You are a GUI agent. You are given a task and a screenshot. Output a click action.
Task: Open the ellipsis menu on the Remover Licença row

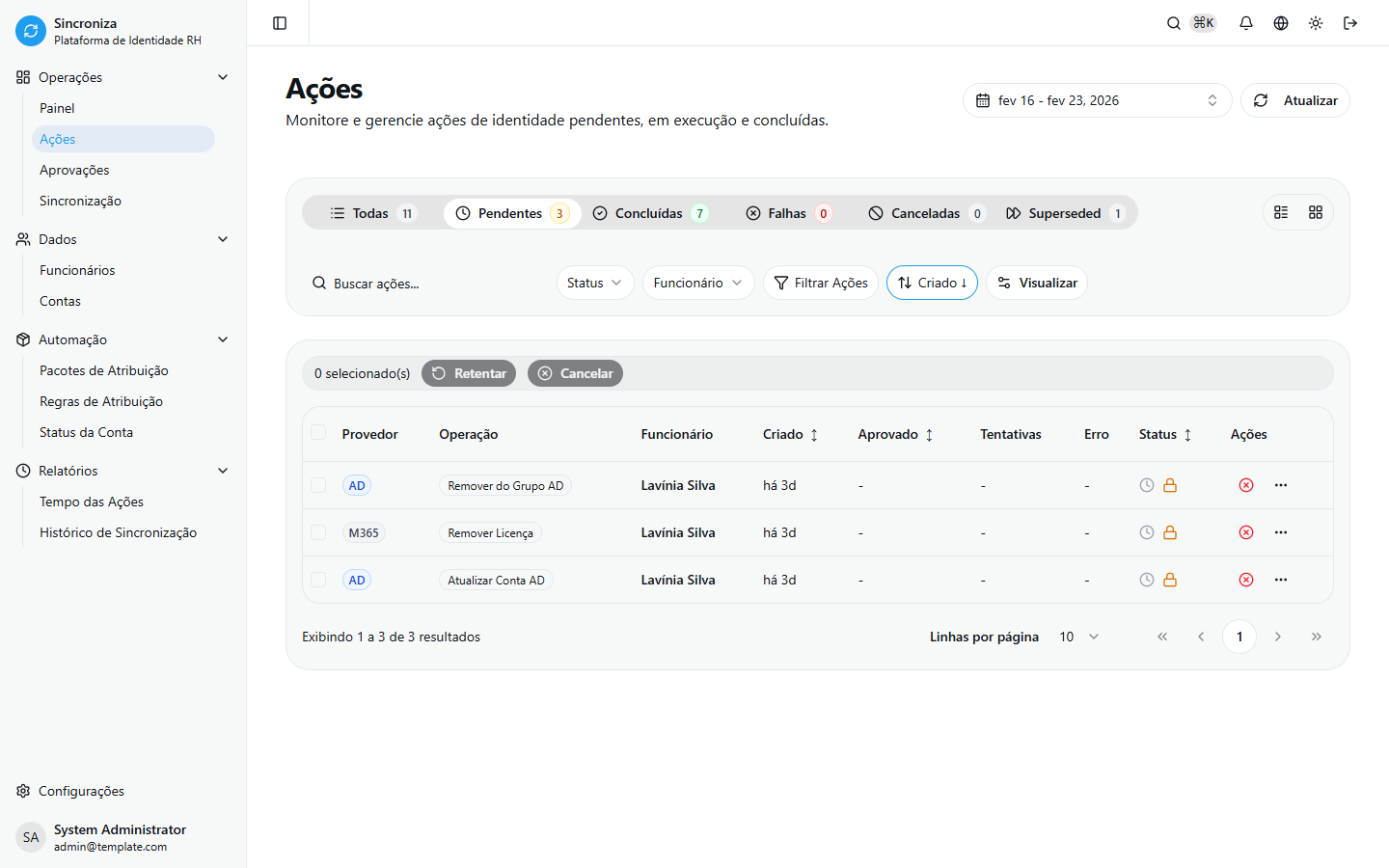(x=1281, y=531)
